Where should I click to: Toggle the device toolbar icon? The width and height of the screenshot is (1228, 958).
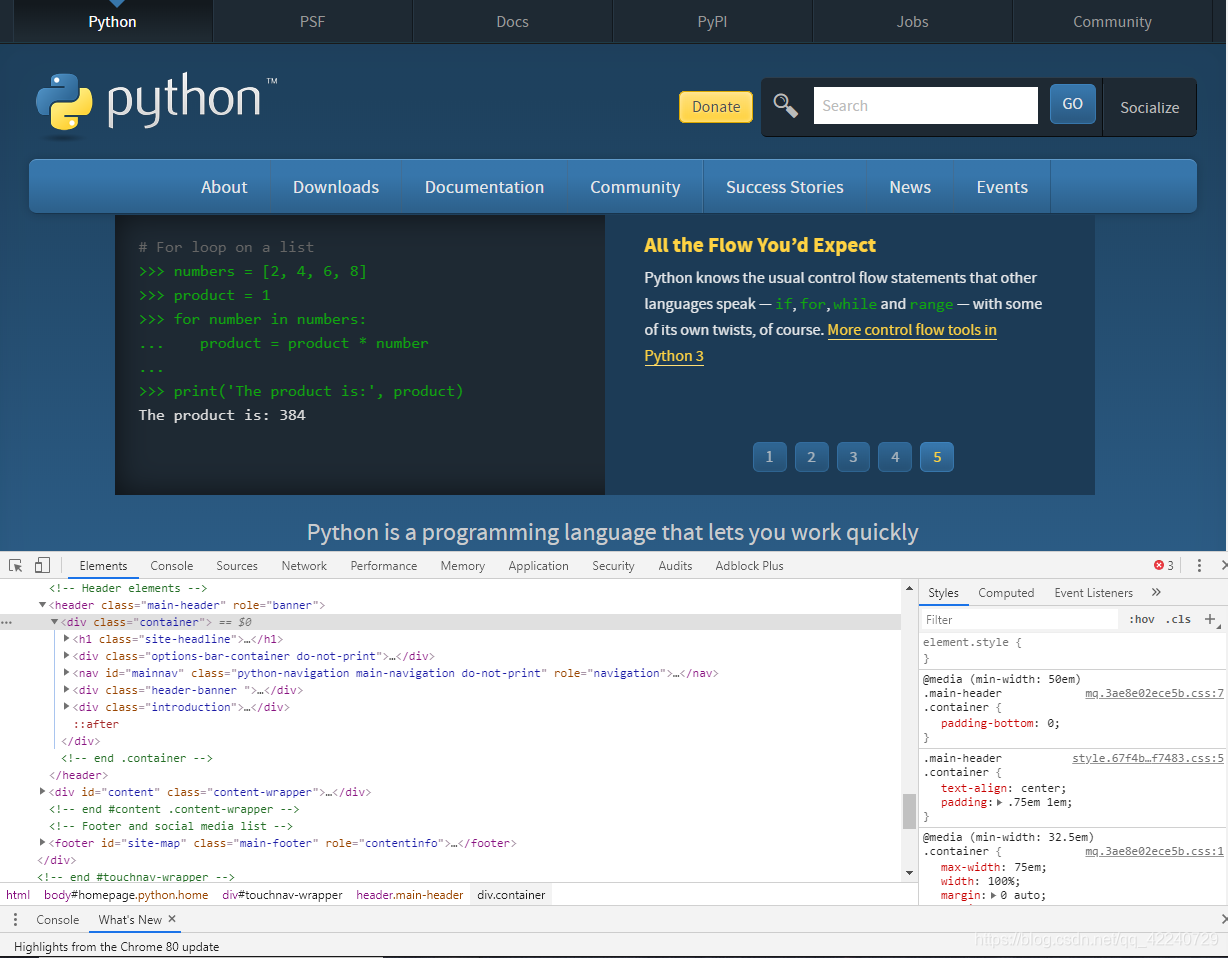(42, 565)
